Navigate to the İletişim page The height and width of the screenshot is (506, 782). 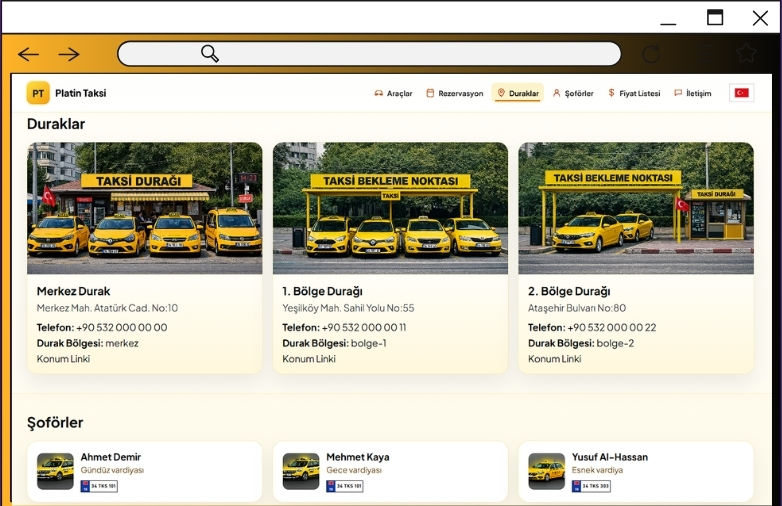pyautogui.click(x=693, y=93)
